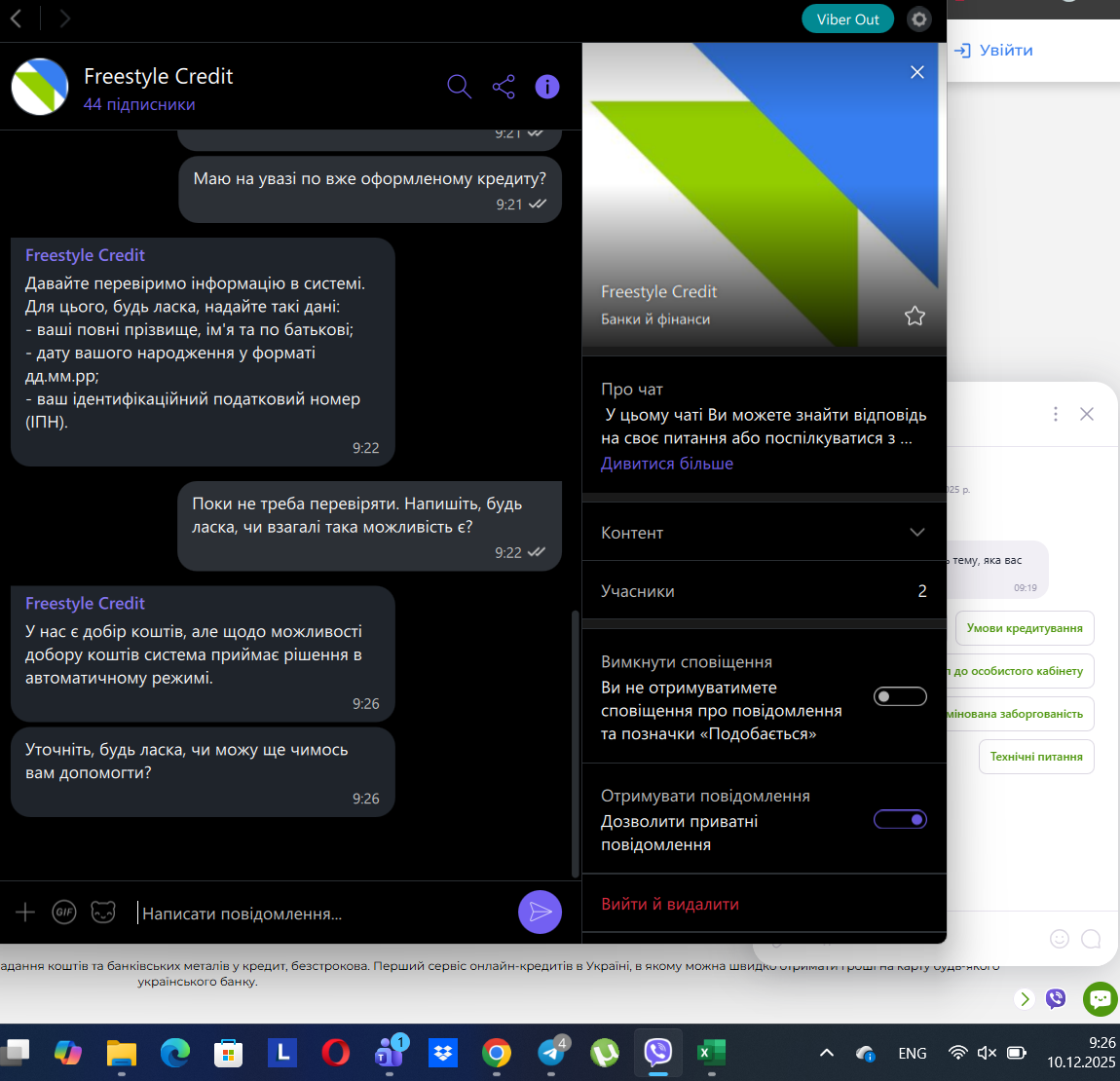Click Вийти й видалити

pos(669,904)
